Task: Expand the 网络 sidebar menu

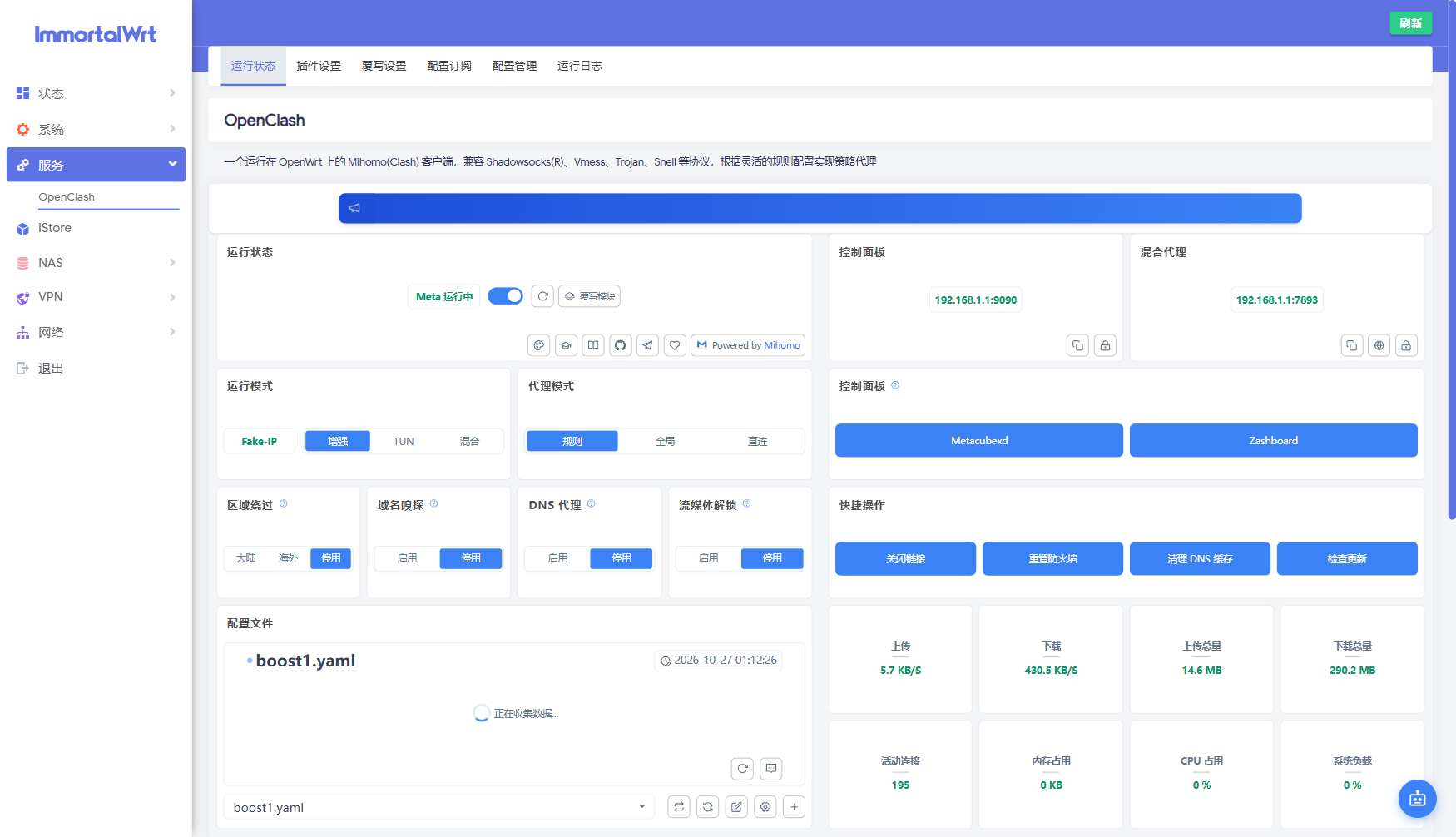Action: [x=96, y=332]
